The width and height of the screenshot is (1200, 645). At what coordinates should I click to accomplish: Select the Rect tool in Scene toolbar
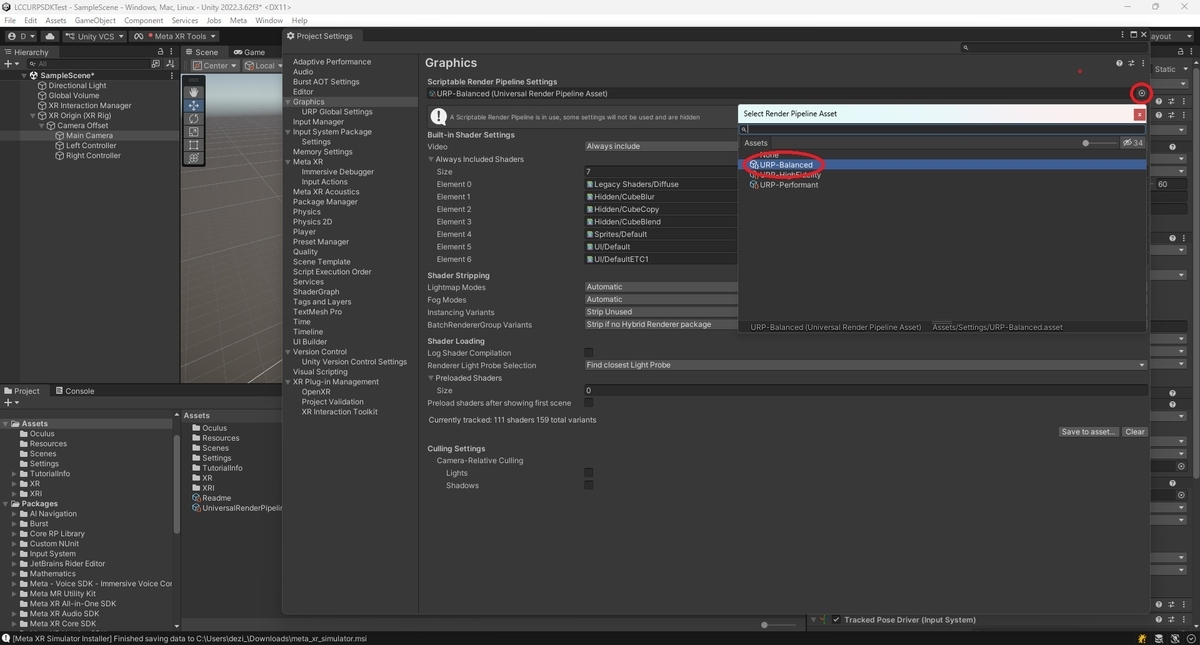click(x=194, y=145)
